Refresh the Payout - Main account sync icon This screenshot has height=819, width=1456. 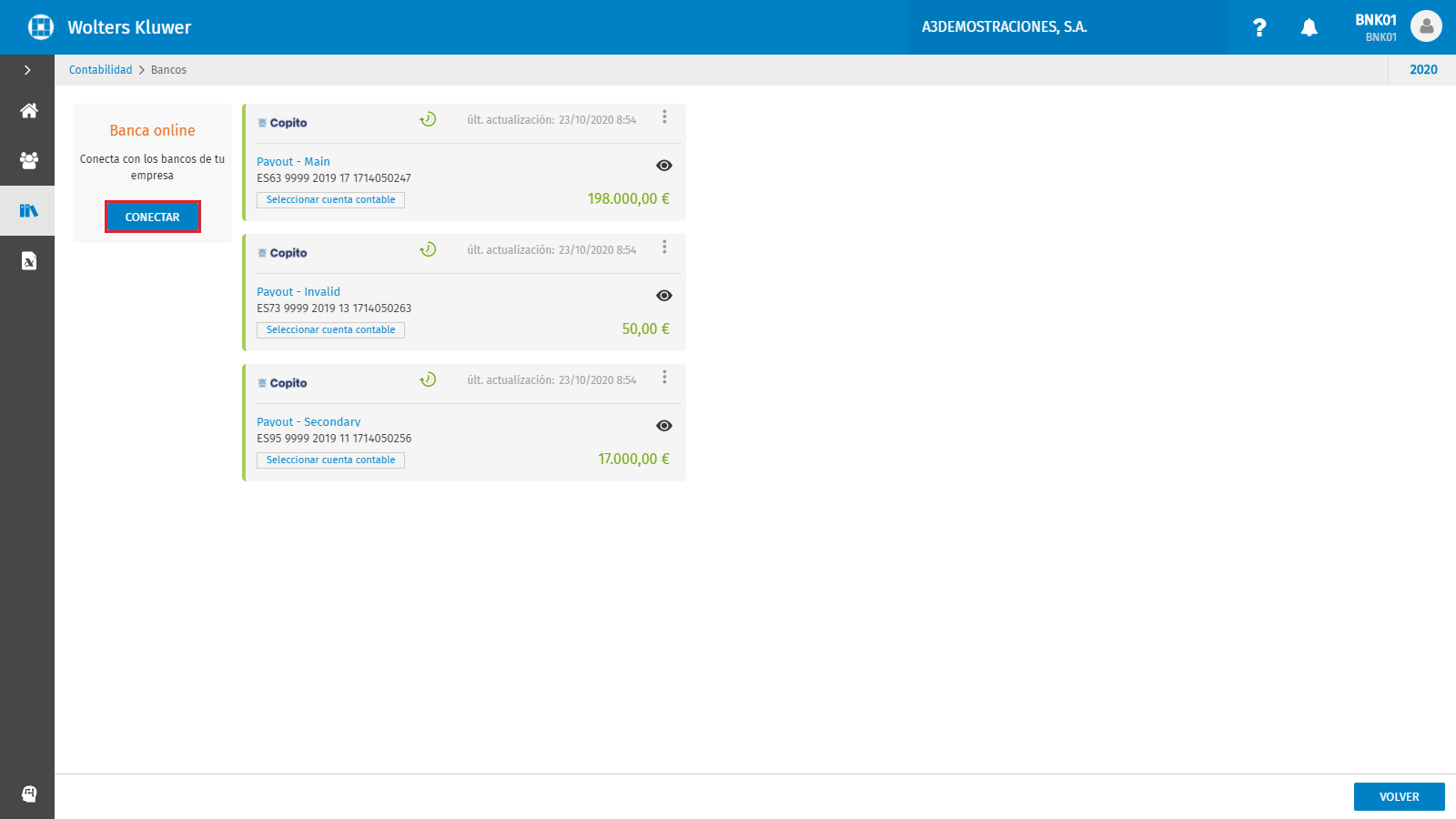pyautogui.click(x=428, y=119)
